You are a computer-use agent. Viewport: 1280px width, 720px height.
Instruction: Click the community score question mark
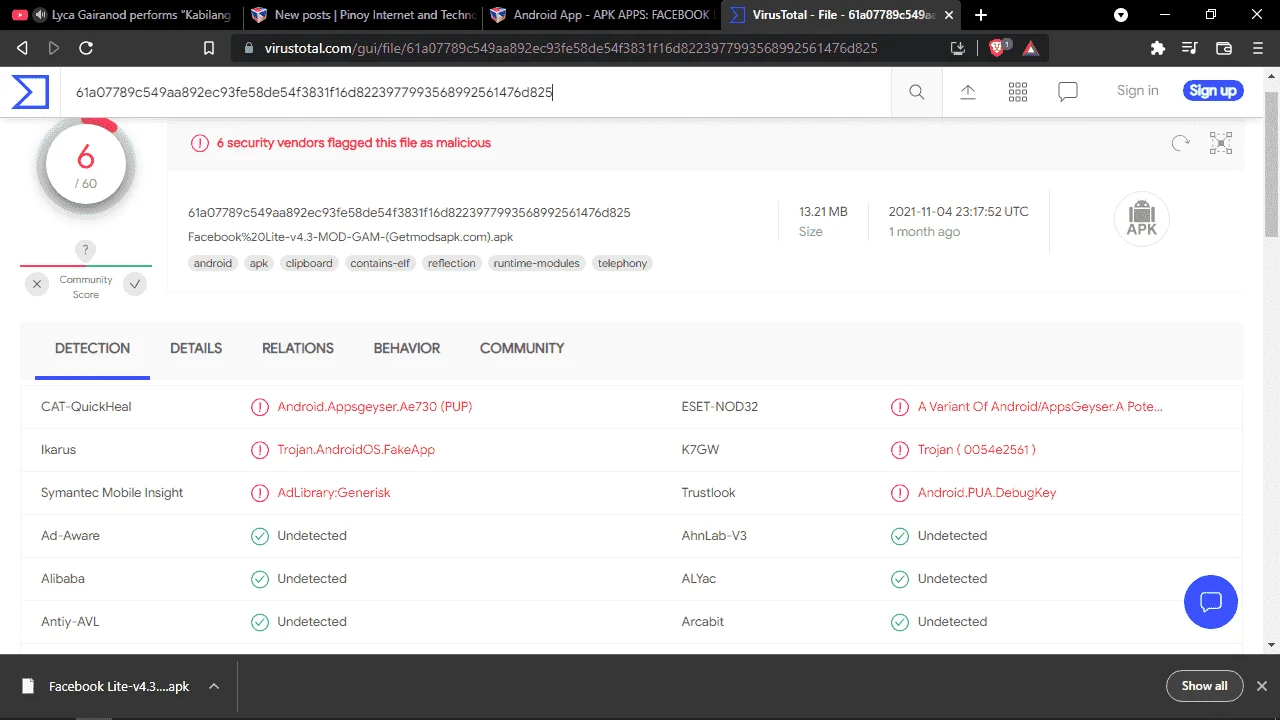pyautogui.click(x=86, y=250)
